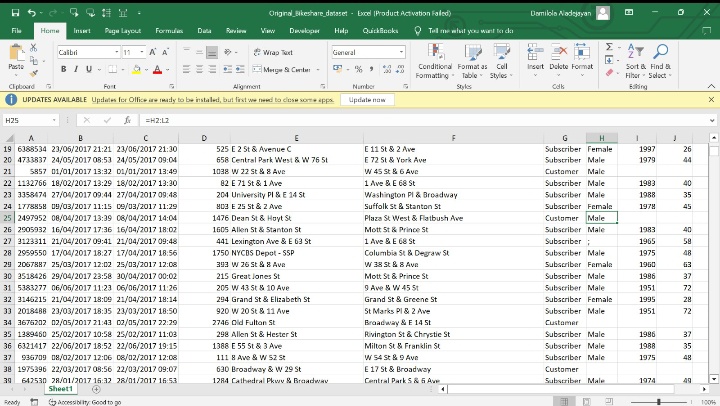Screen dimensions: 720x406
Task: Click Tell me what you want to do
Action: click(471, 31)
